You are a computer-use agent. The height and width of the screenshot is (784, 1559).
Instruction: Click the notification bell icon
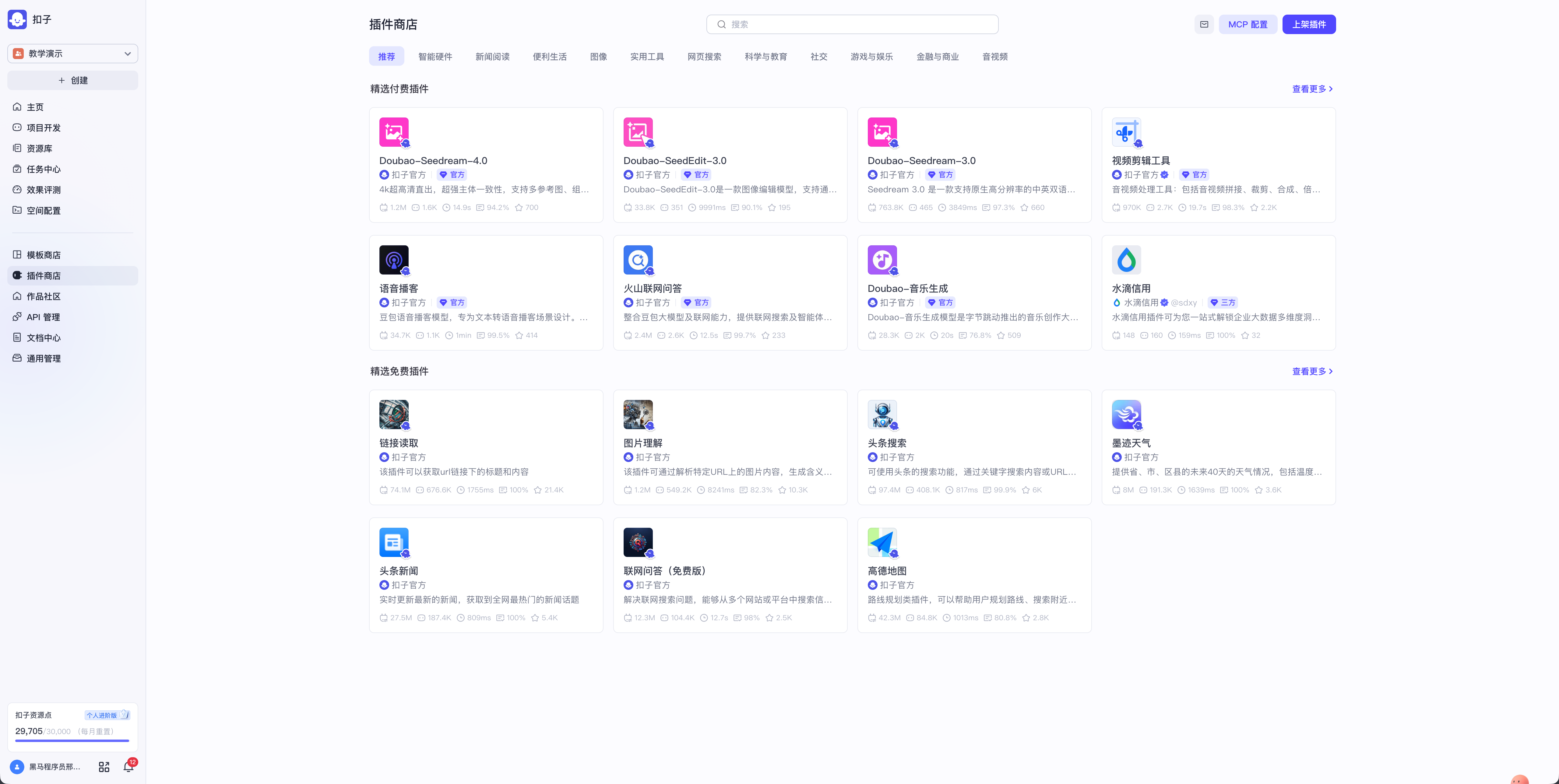tap(128, 766)
